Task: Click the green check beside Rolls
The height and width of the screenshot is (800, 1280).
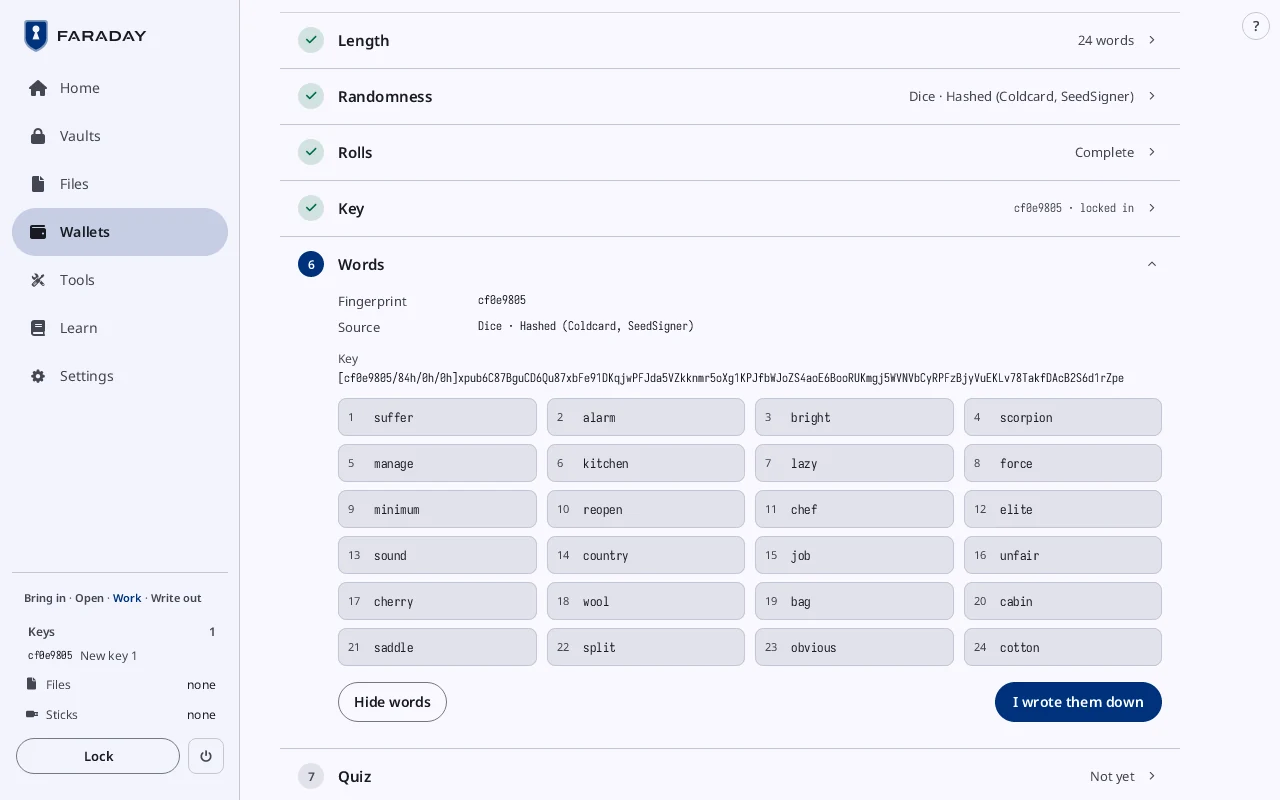Action: click(311, 152)
